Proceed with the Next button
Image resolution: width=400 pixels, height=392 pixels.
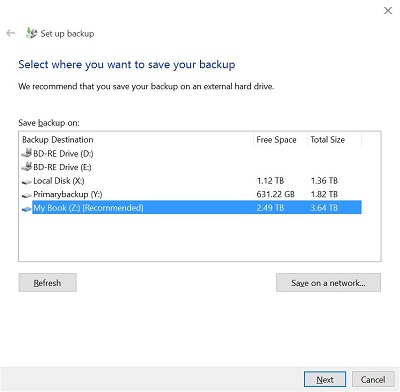[x=325, y=380]
